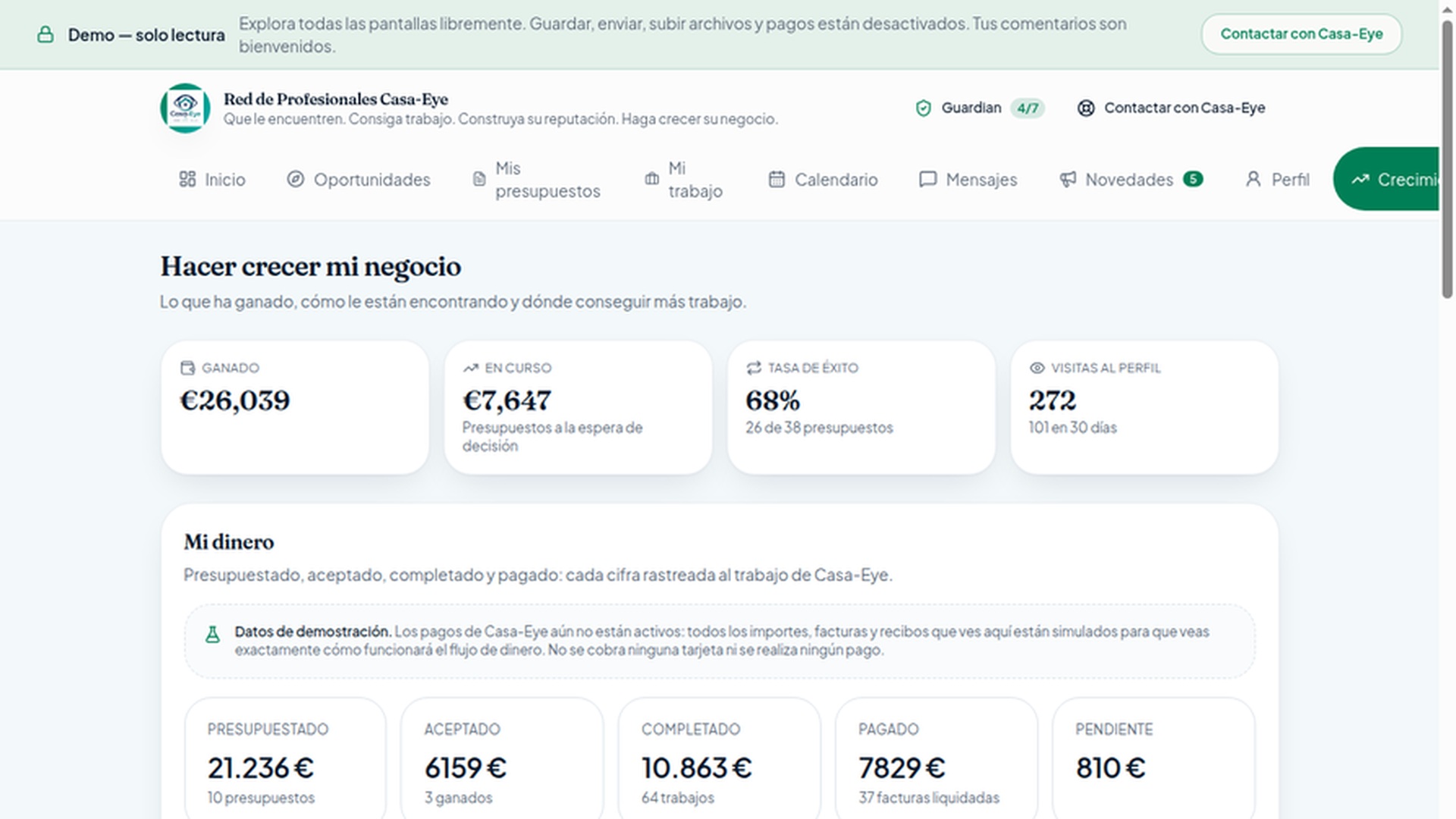Click the ACEPTADO 6159 € figure
The height and width of the screenshot is (819, 1456).
(466, 768)
